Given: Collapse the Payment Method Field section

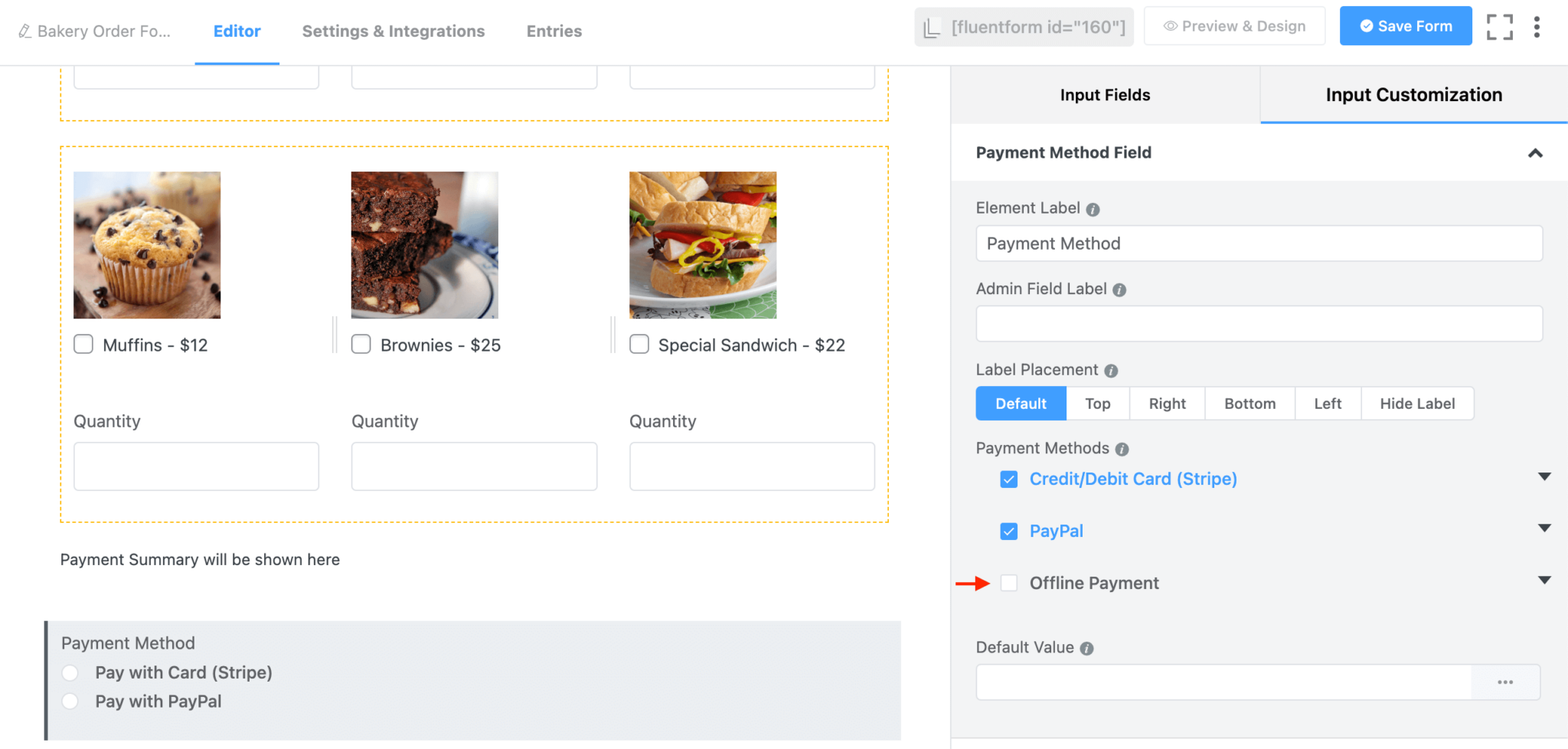Looking at the screenshot, I should pyautogui.click(x=1537, y=153).
